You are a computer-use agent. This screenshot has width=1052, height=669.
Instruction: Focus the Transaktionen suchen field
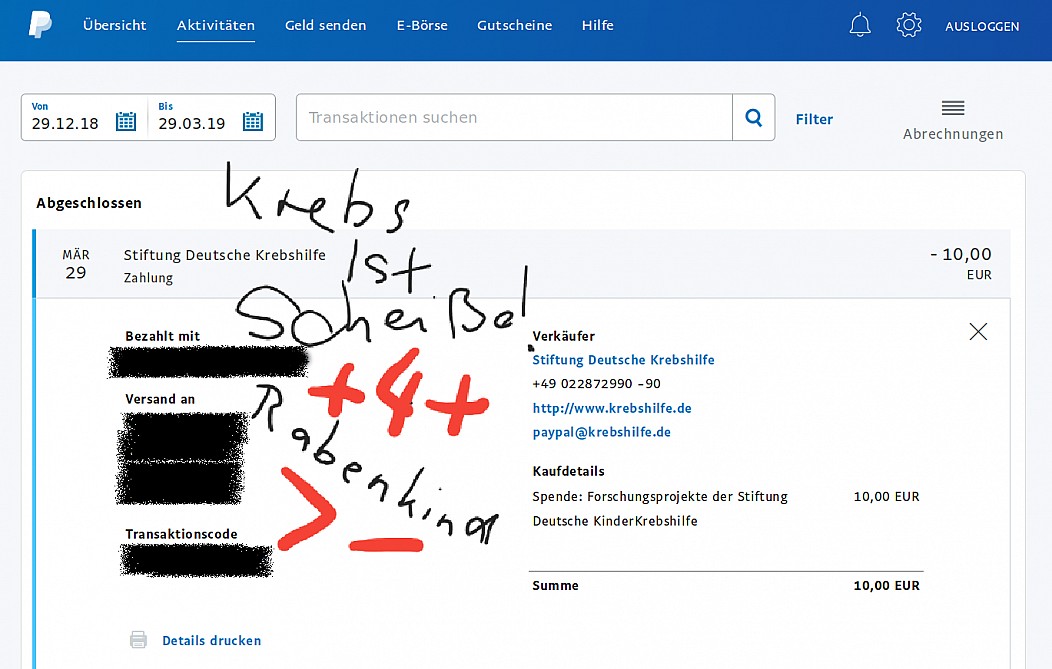(514, 117)
